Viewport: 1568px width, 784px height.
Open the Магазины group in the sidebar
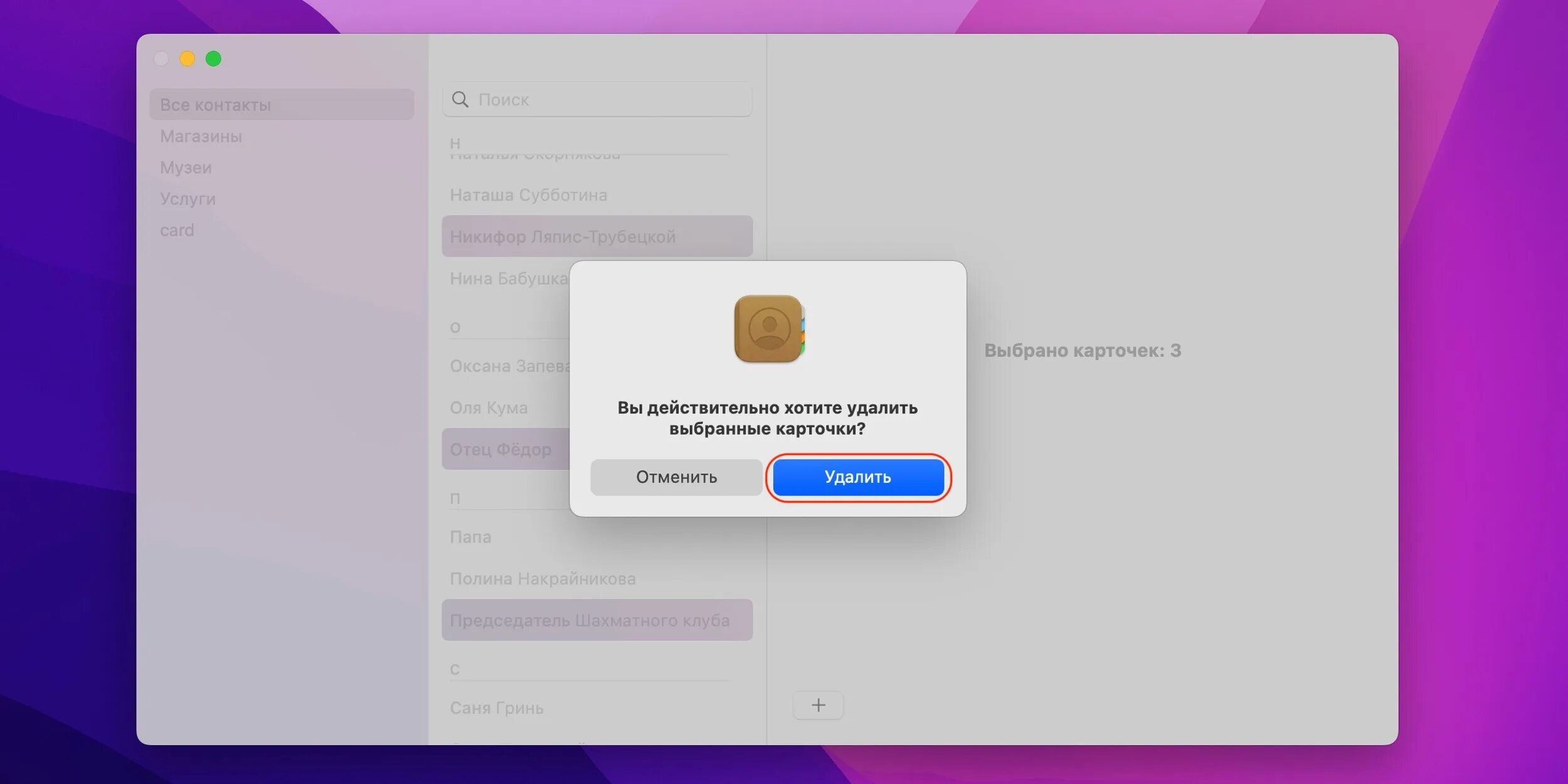(x=201, y=136)
